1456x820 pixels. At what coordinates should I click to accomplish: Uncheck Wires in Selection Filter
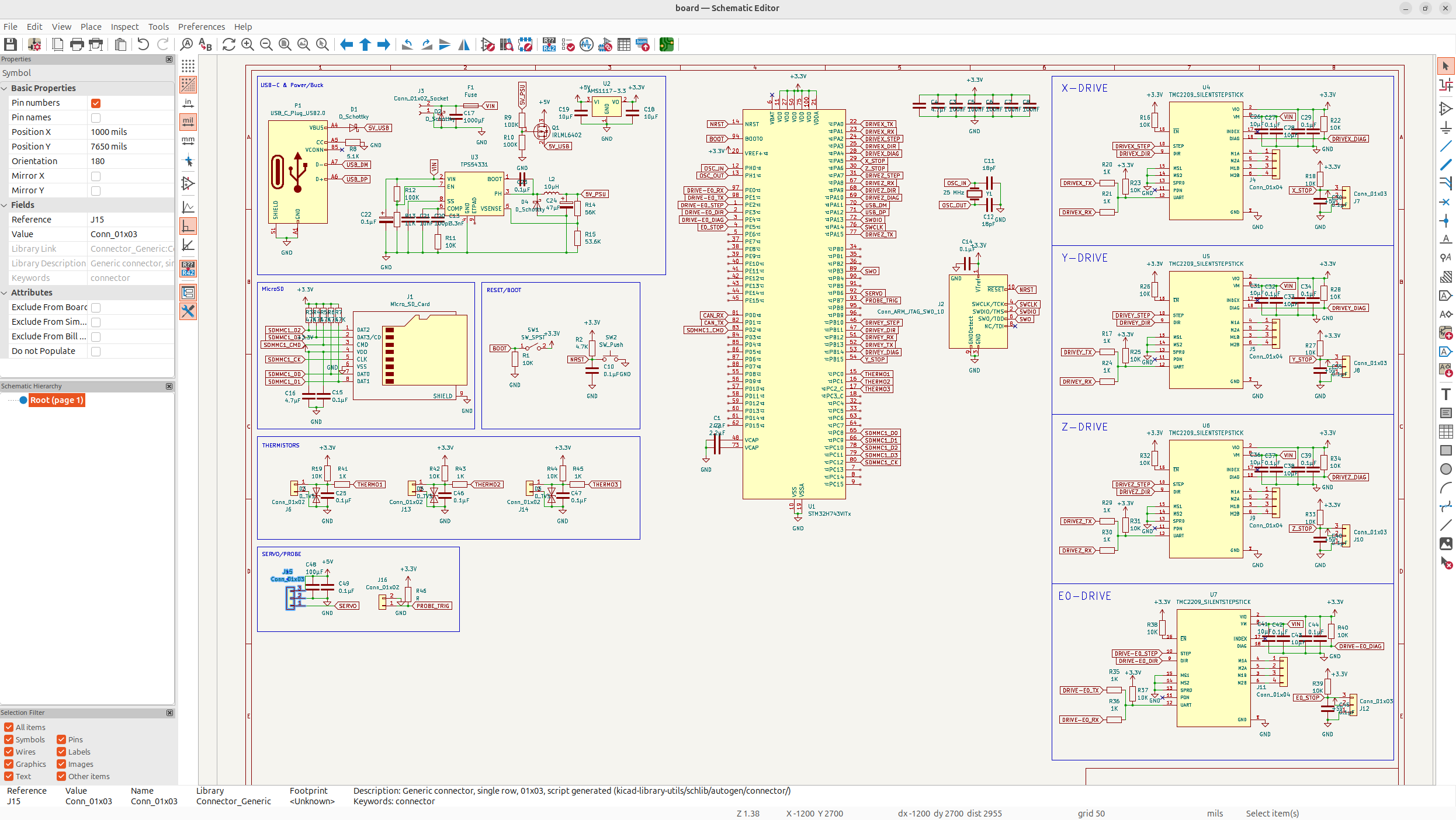[9, 752]
